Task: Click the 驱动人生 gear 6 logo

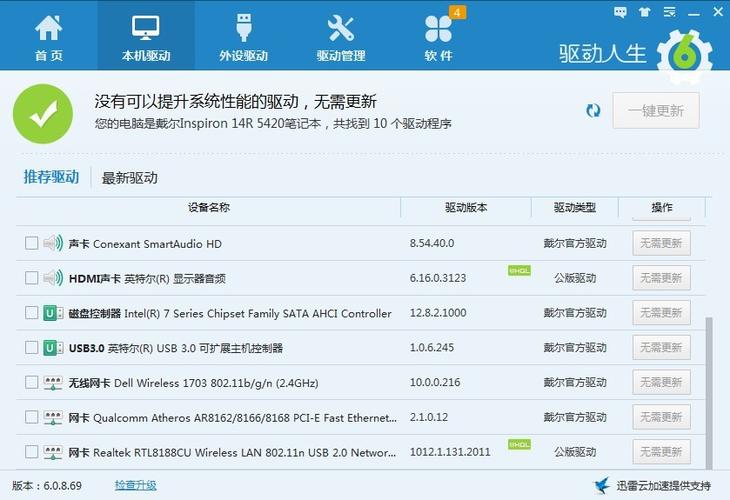Action: pyautogui.click(x=685, y=55)
